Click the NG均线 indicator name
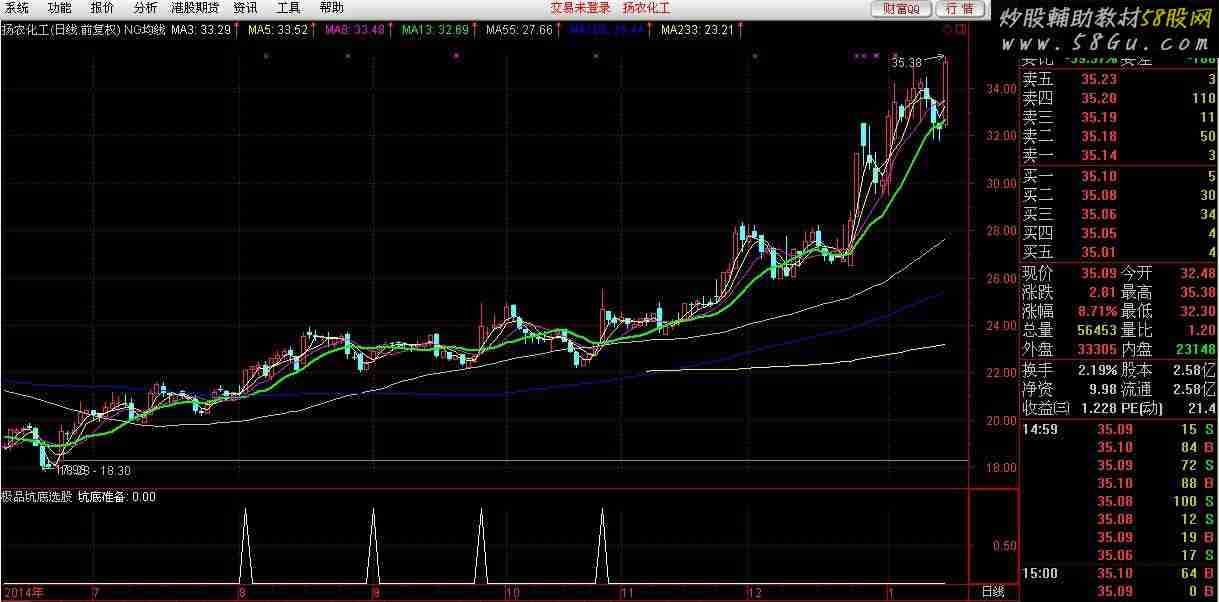This screenshot has height=602, width=1219. (x=144, y=30)
